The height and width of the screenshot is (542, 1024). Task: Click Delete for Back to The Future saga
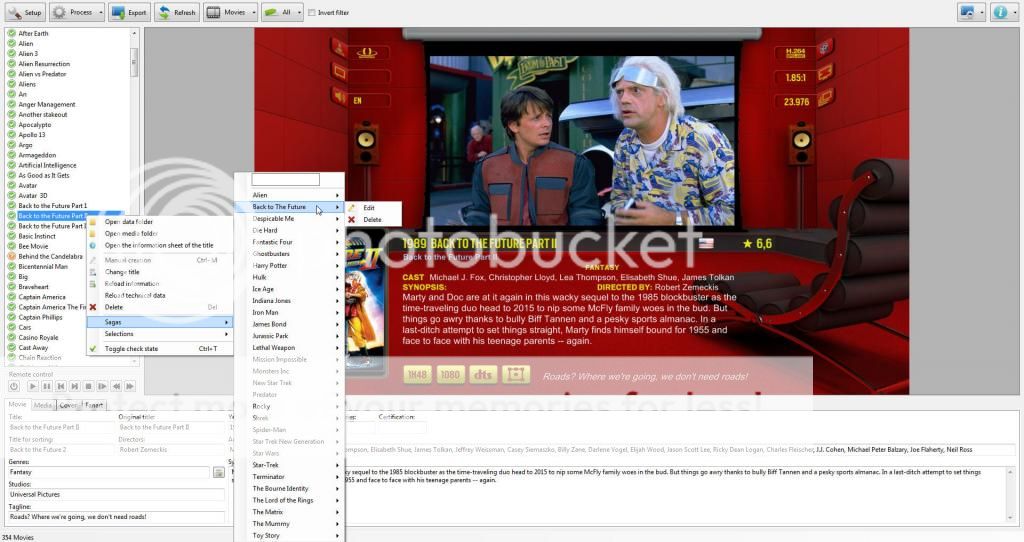click(x=374, y=219)
